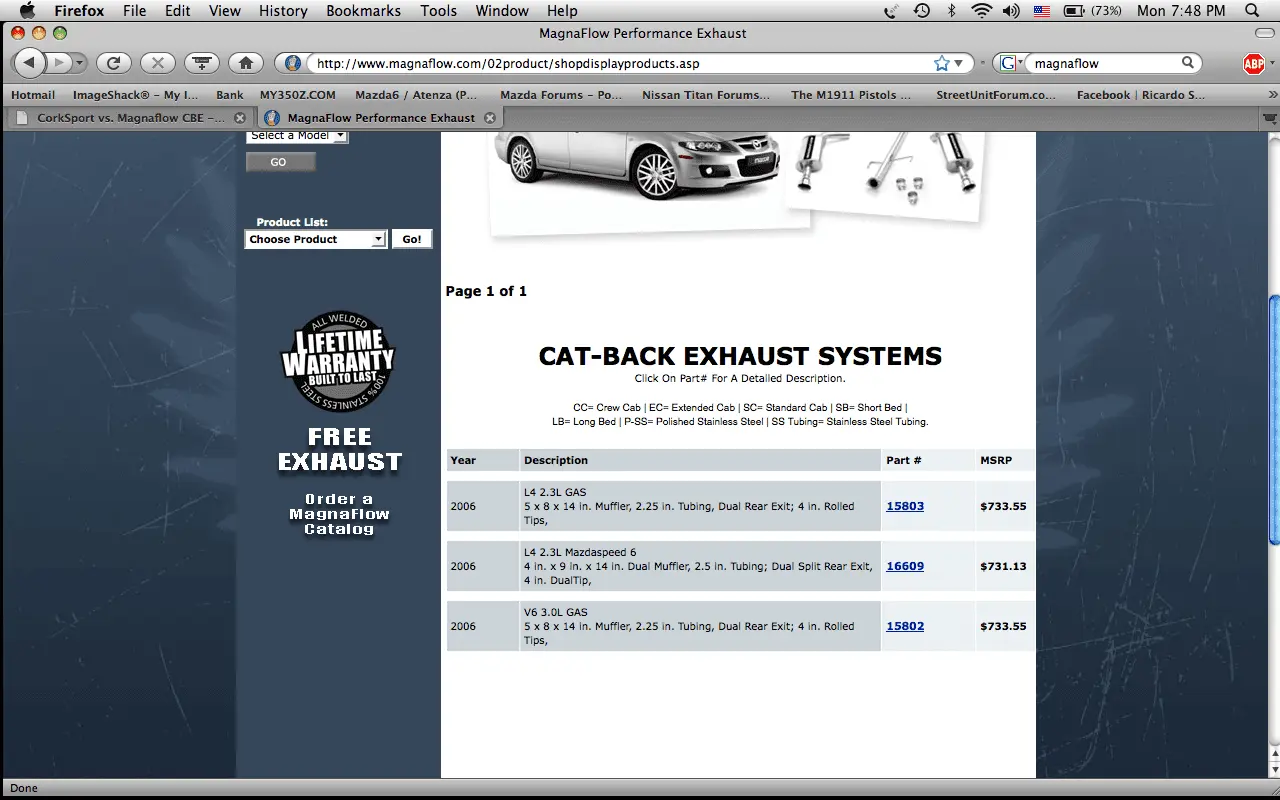The width and height of the screenshot is (1280, 800).
Task: Open part number 15803 link
Action: [905, 506]
